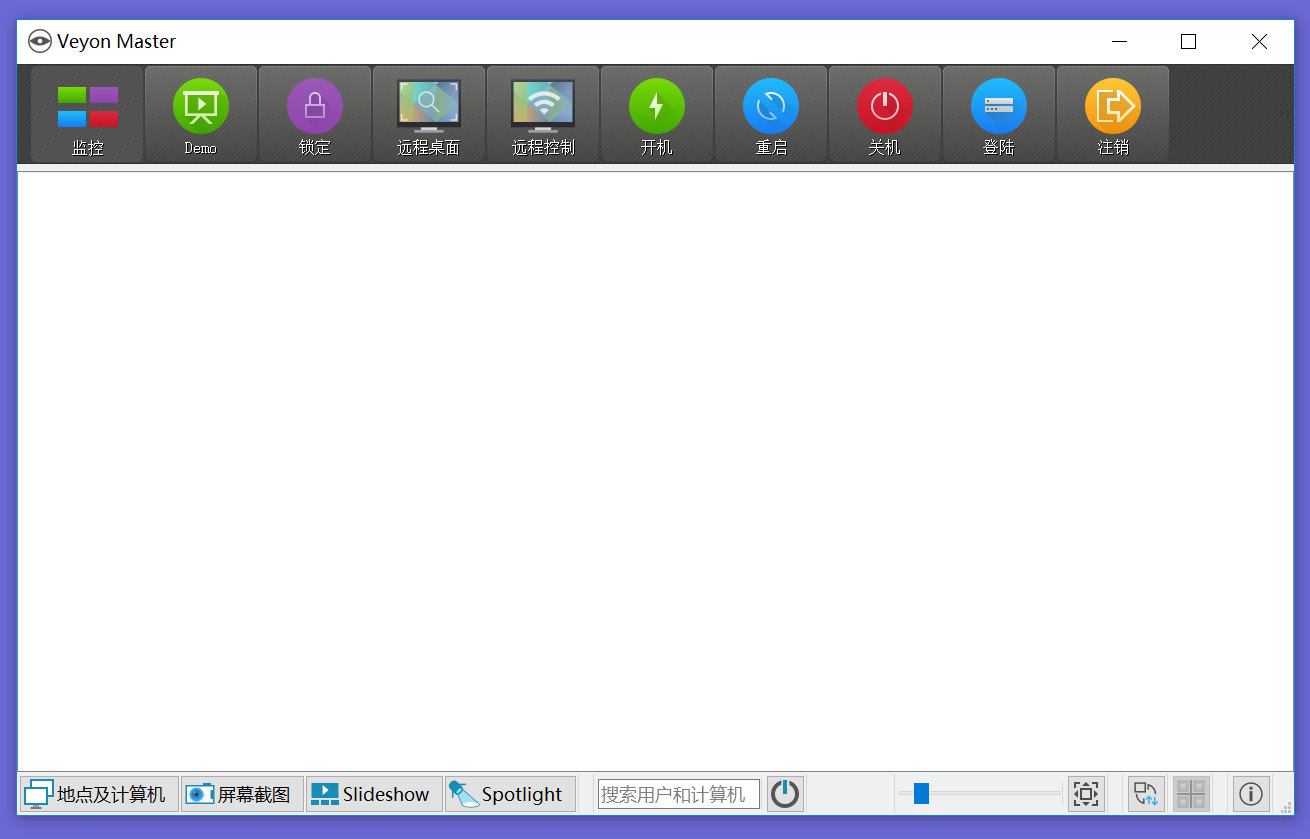Select the 登陆 login icon
The image size is (1310, 839).
click(998, 114)
